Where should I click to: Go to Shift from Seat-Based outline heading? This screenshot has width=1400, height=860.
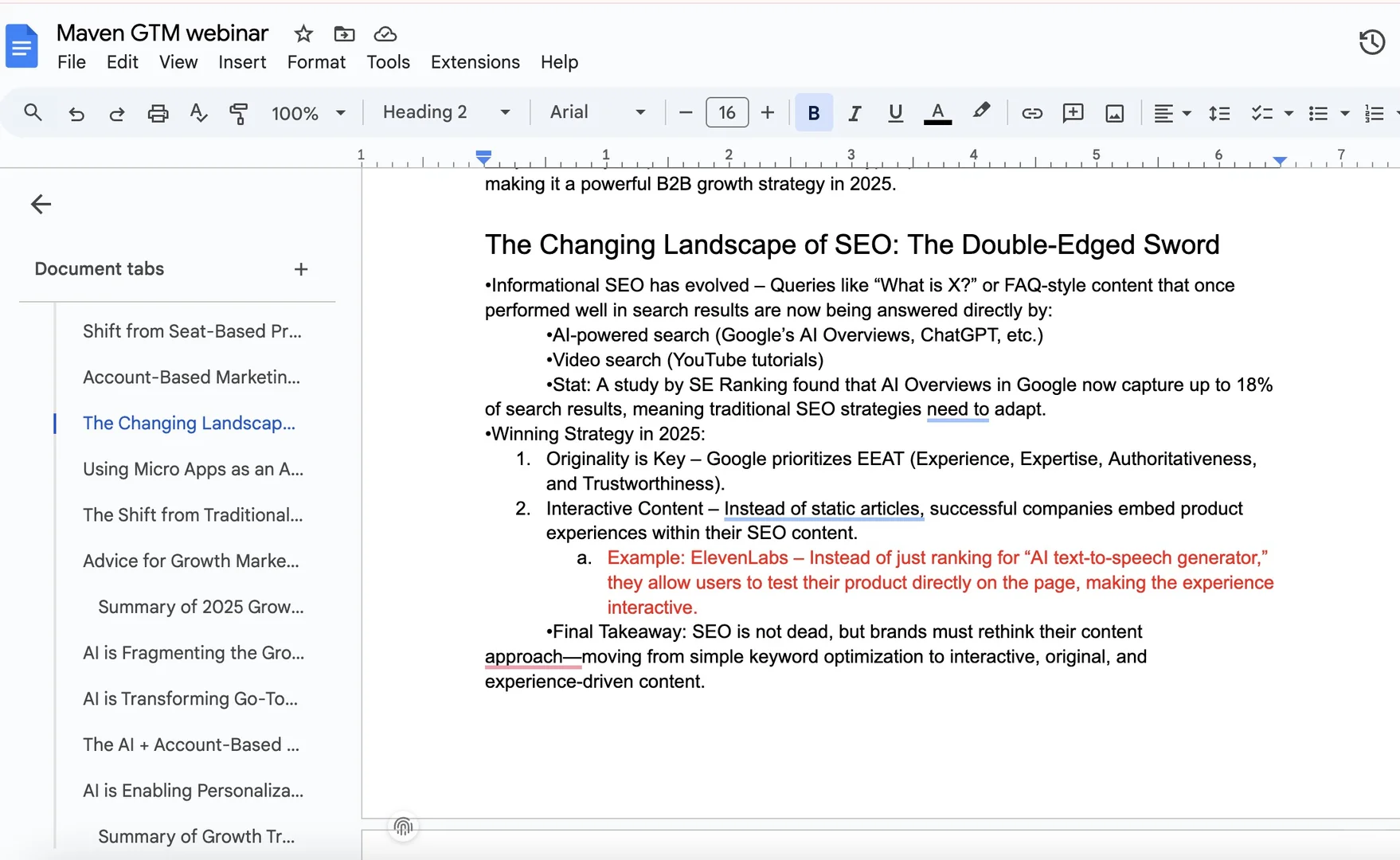coord(193,331)
